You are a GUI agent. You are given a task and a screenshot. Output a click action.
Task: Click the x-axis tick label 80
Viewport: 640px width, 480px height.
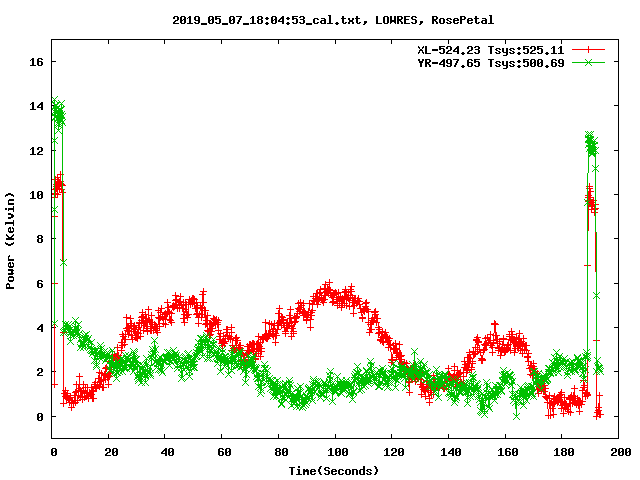pos(281,452)
